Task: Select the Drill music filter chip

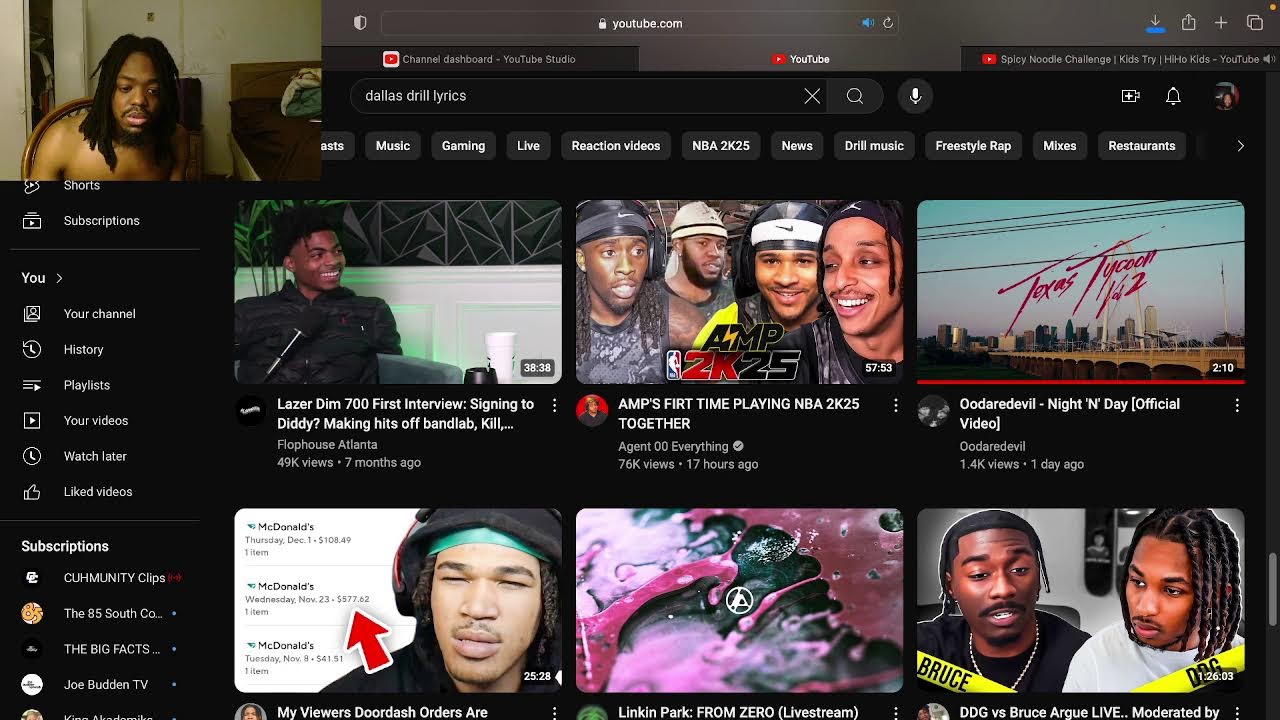Action: pyautogui.click(x=874, y=146)
